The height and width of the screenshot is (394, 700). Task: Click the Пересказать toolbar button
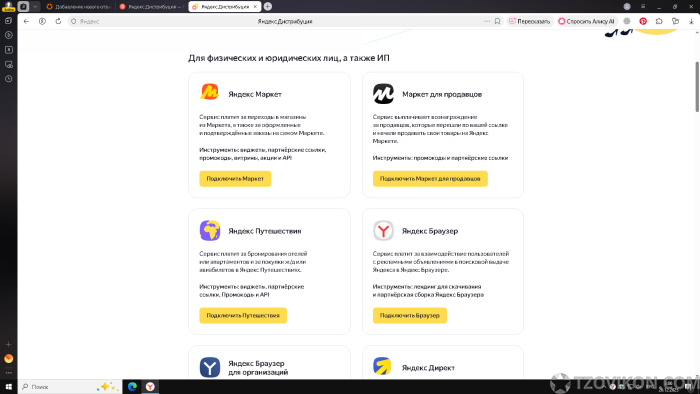tap(530, 21)
